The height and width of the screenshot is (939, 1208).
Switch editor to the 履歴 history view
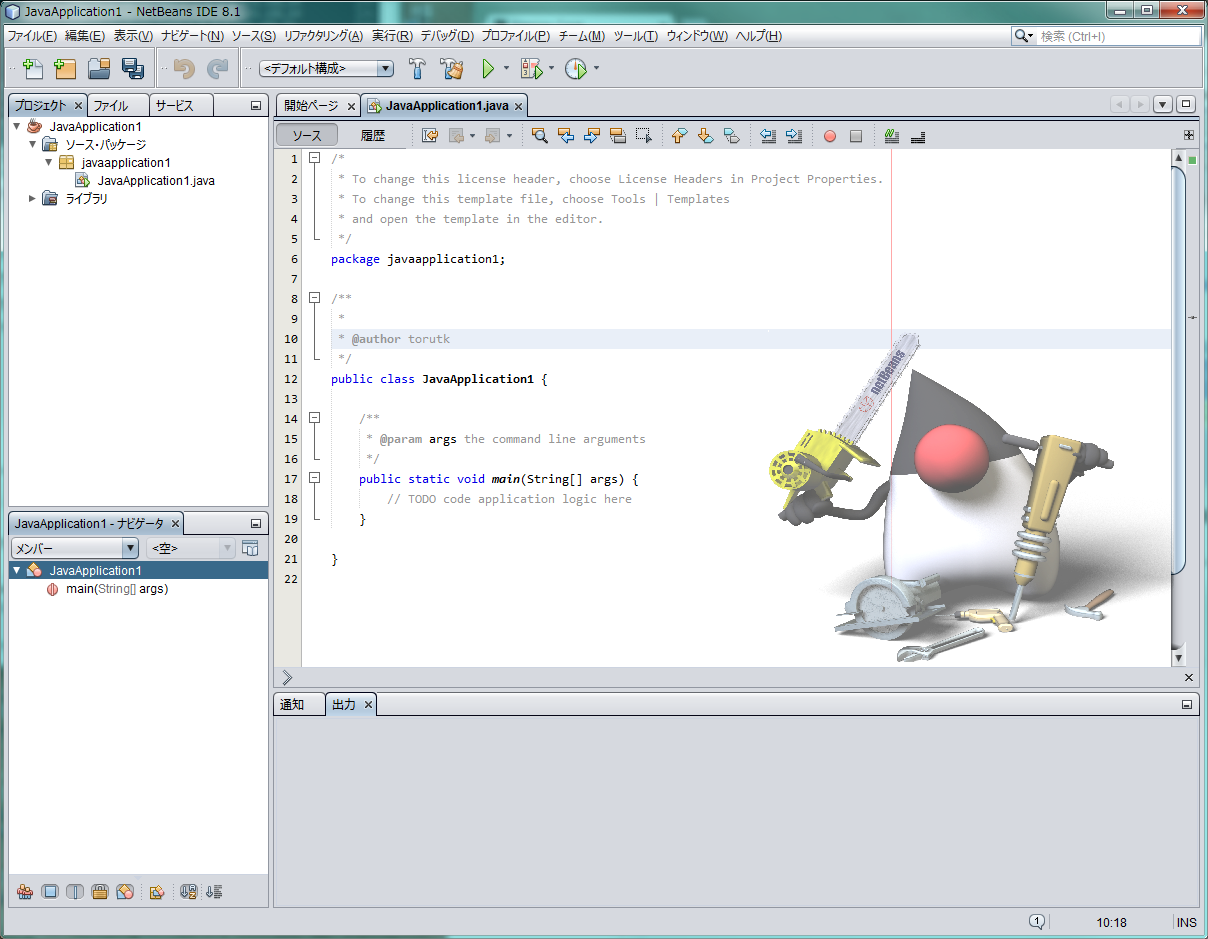(373, 136)
